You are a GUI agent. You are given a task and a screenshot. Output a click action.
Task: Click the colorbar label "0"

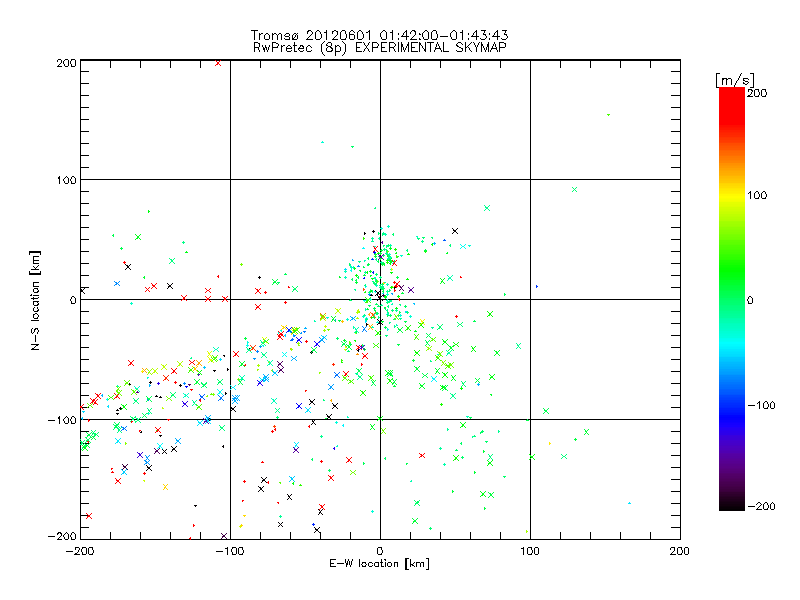click(x=750, y=300)
